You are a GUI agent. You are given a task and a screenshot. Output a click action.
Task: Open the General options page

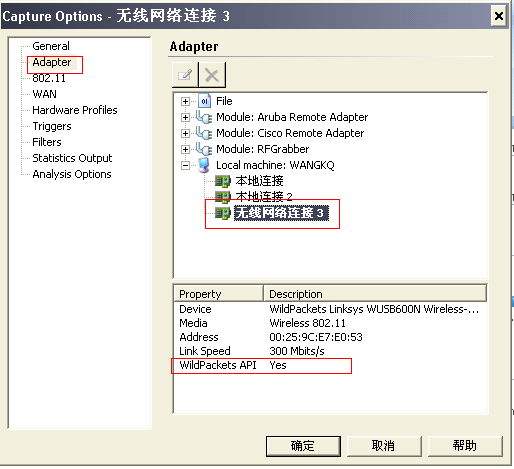[51, 46]
